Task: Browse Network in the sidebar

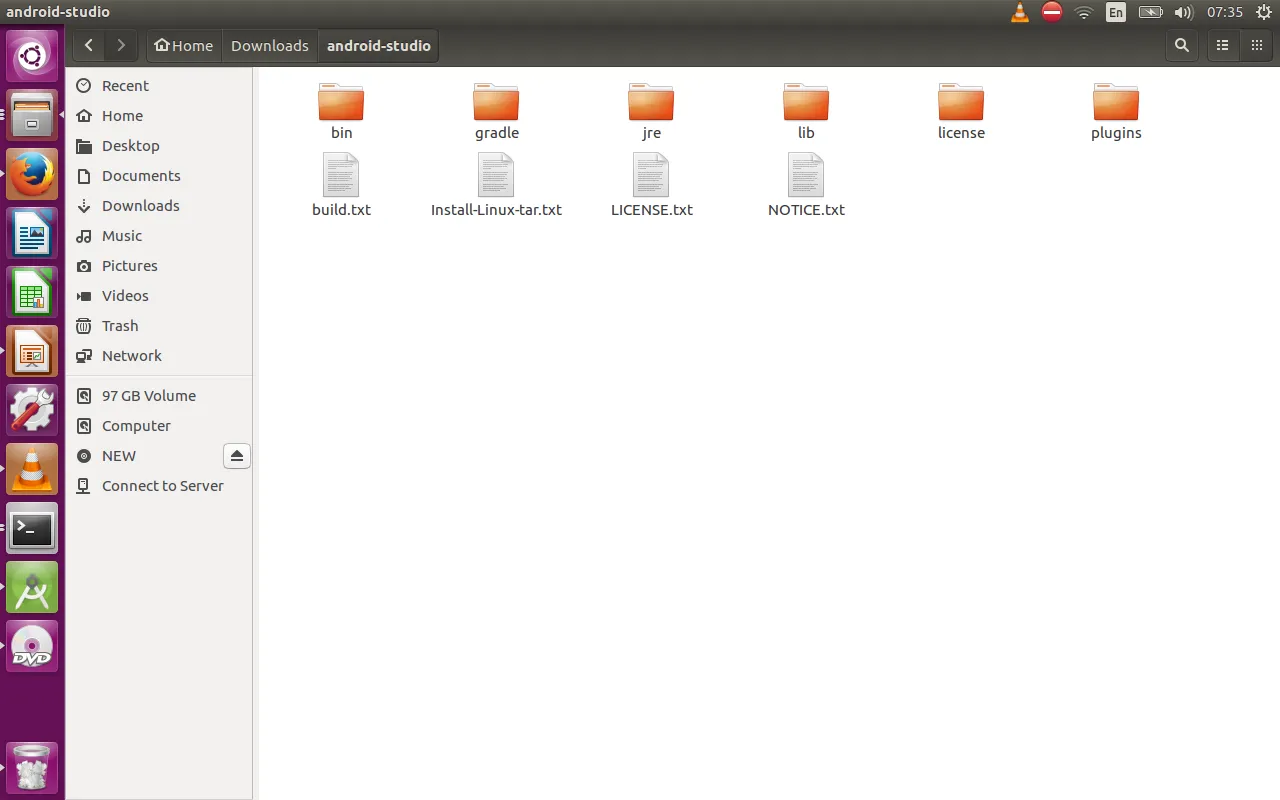Action: click(159, 356)
